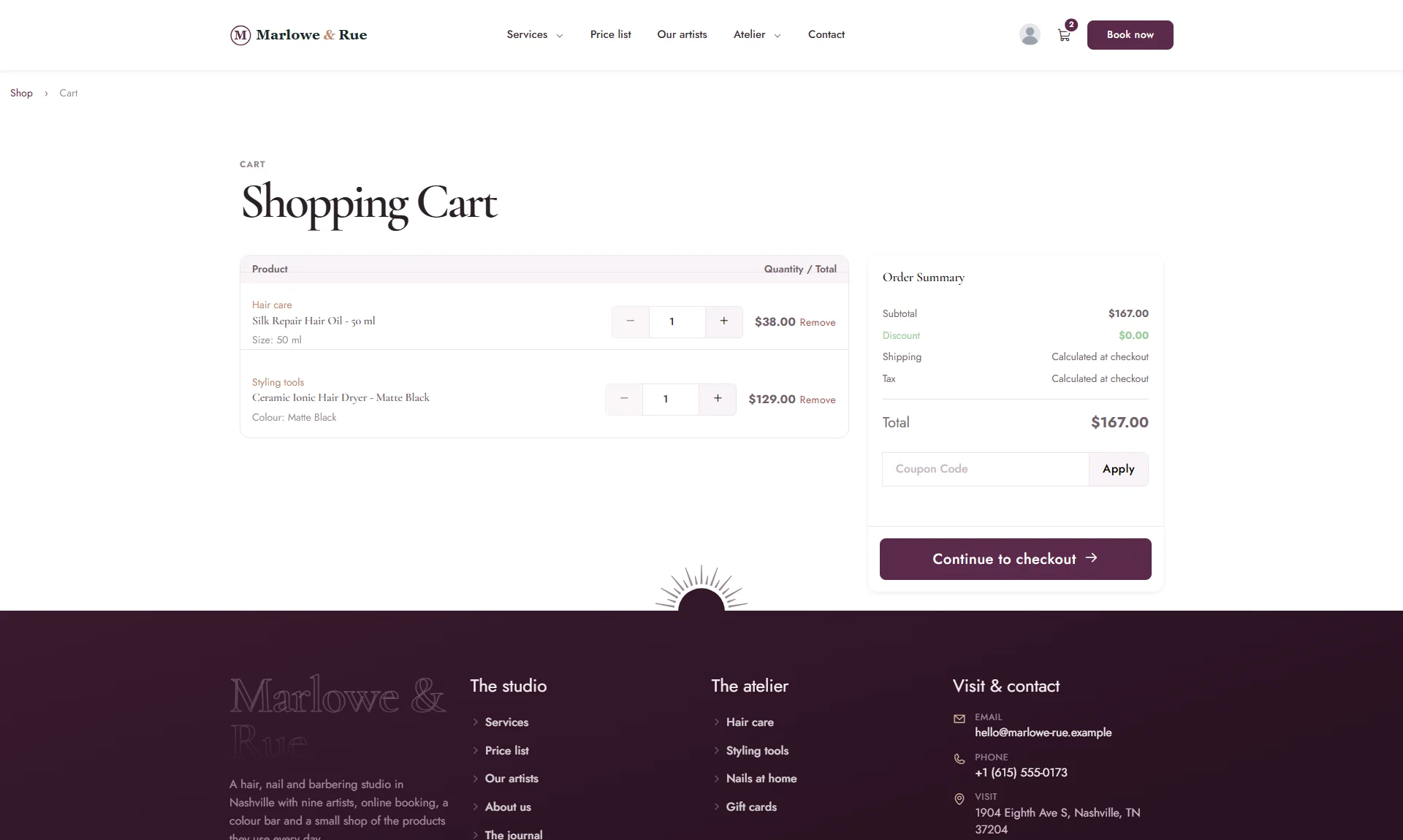Click Continue to checkout button

click(1015, 559)
